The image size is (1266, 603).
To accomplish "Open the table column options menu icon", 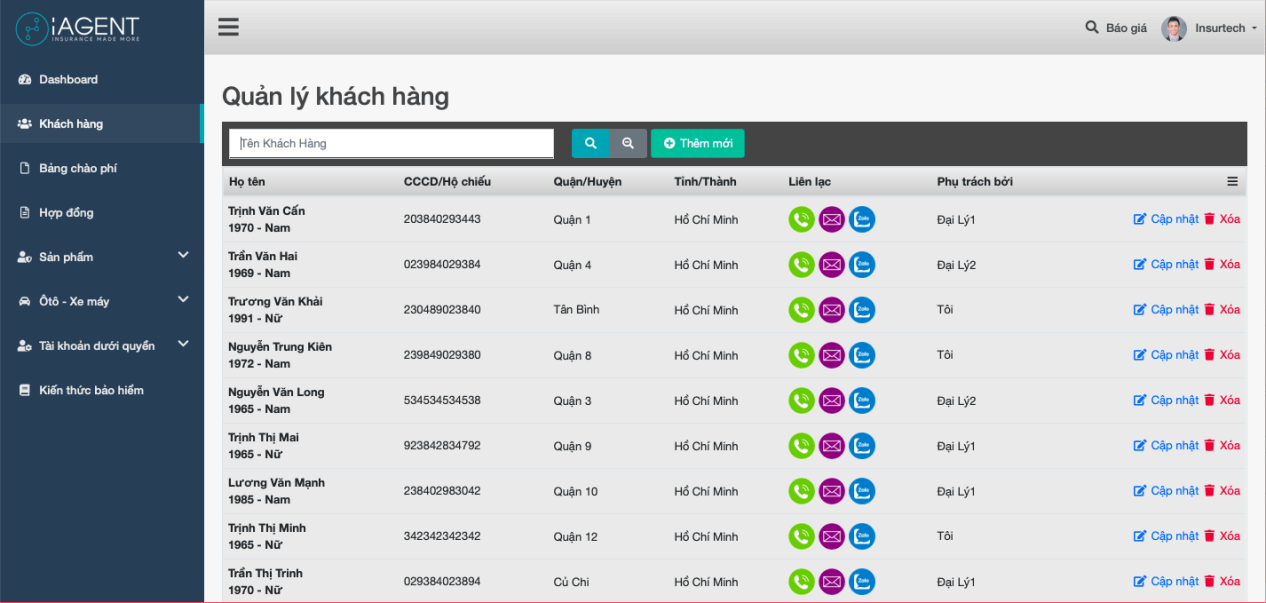I will [x=1232, y=181].
